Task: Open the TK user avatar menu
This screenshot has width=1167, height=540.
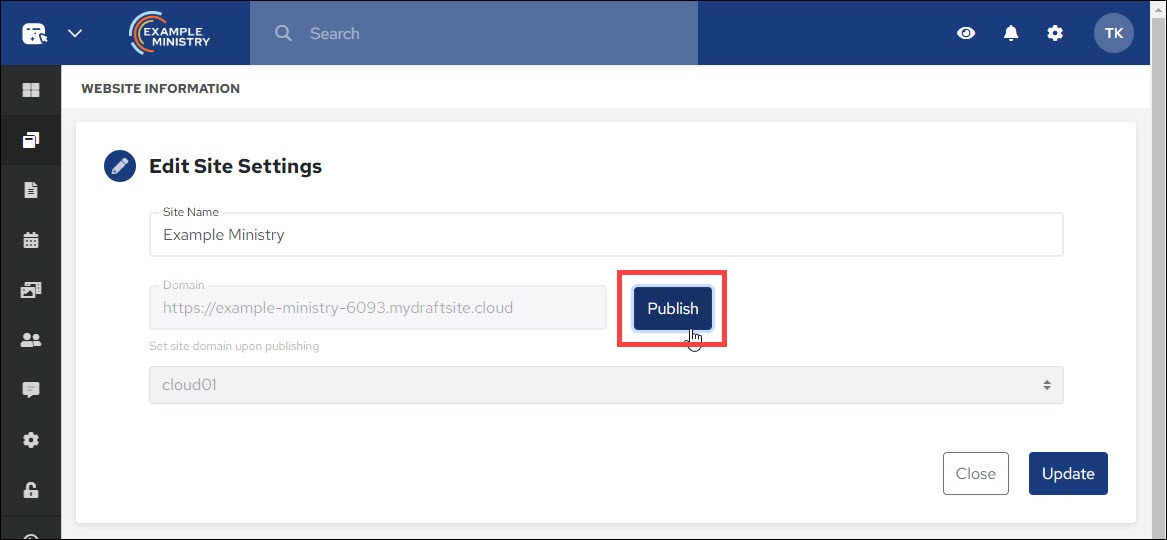Action: pyautogui.click(x=1113, y=33)
